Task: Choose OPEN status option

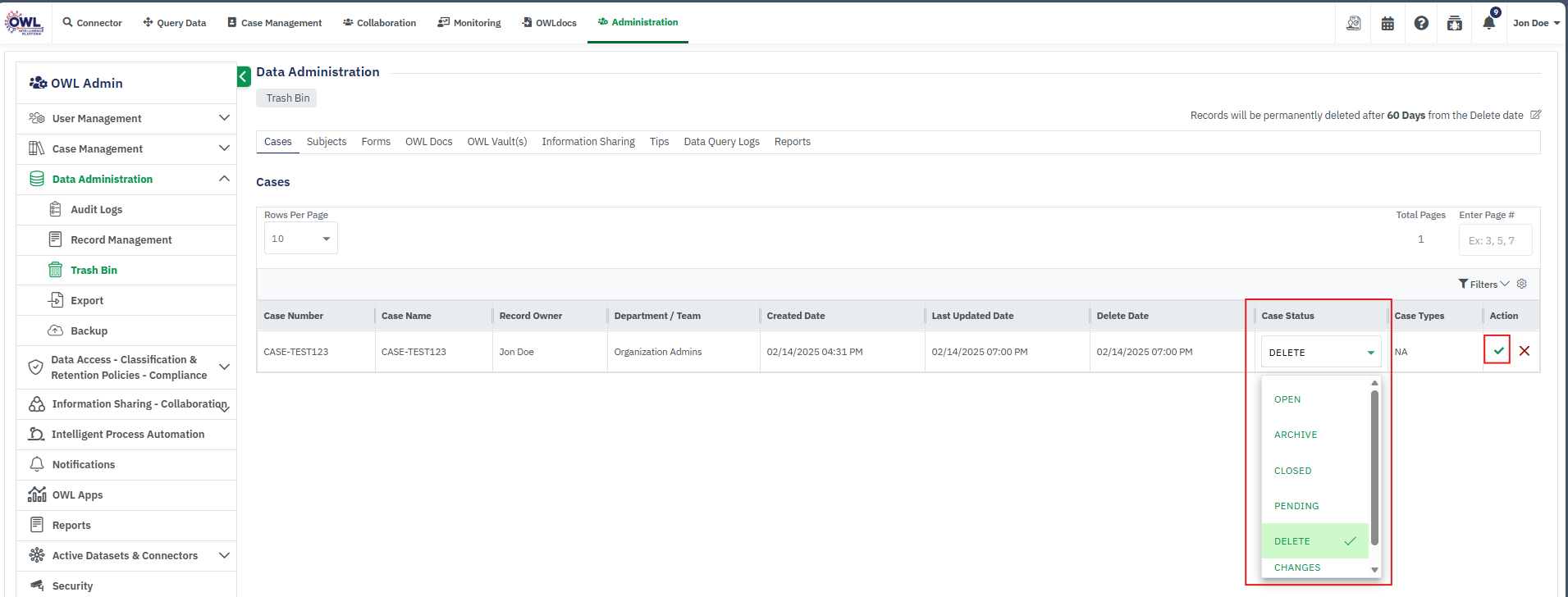Action: coord(1287,399)
